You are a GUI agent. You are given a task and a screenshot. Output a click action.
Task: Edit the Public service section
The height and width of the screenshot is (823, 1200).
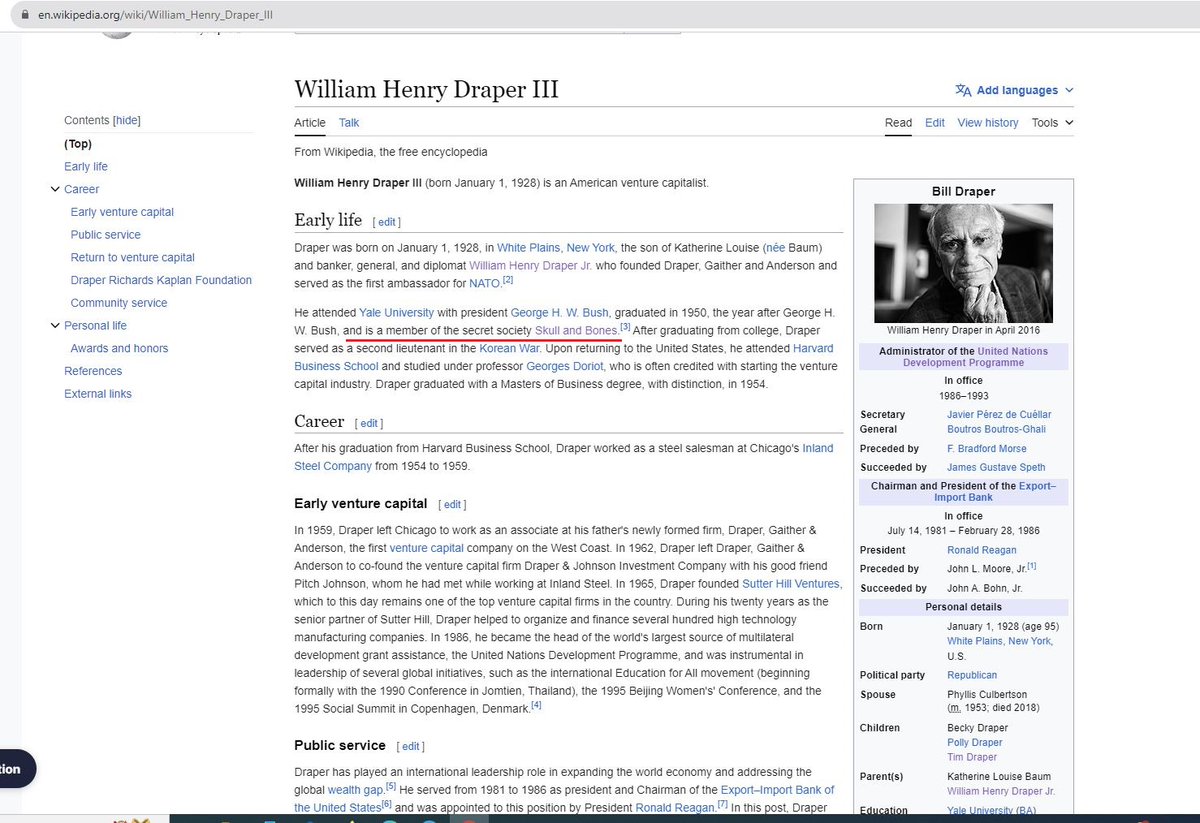(x=410, y=747)
